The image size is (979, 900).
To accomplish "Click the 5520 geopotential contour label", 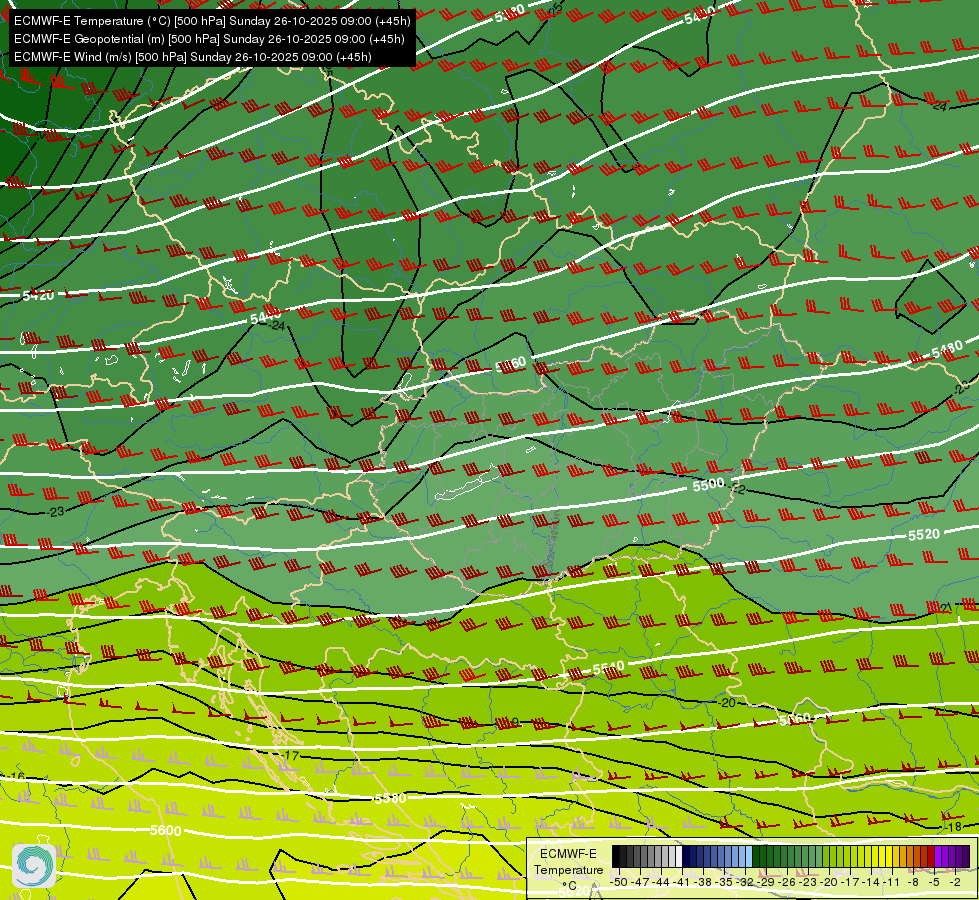I will [x=923, y=535].
